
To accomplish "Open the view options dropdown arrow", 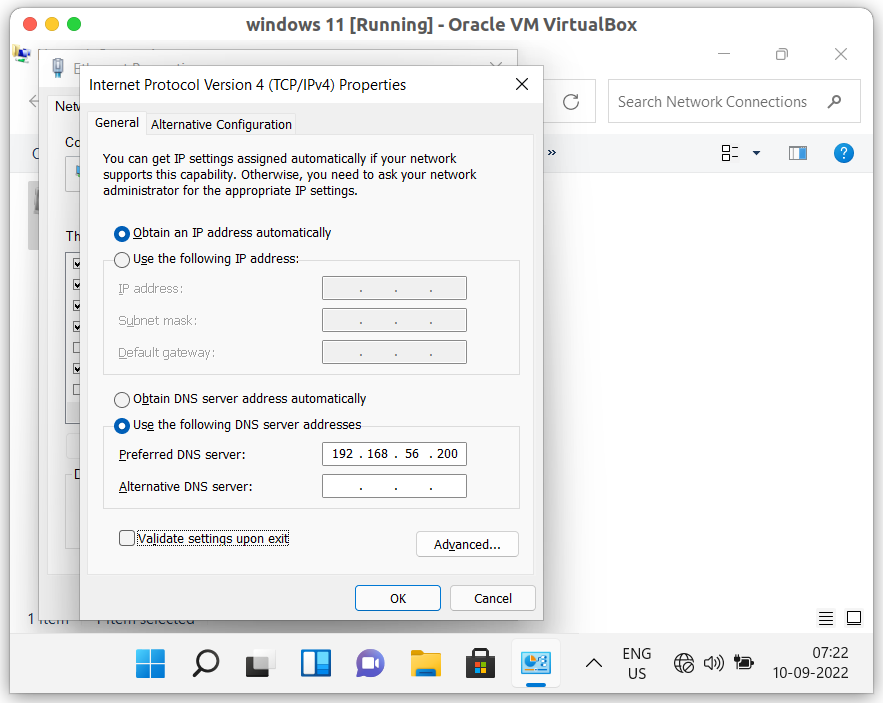I will coord(756,153).
